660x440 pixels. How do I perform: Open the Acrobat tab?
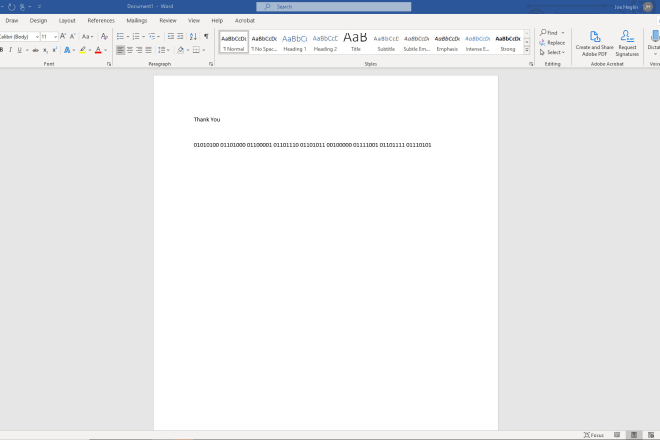[245, 20]
